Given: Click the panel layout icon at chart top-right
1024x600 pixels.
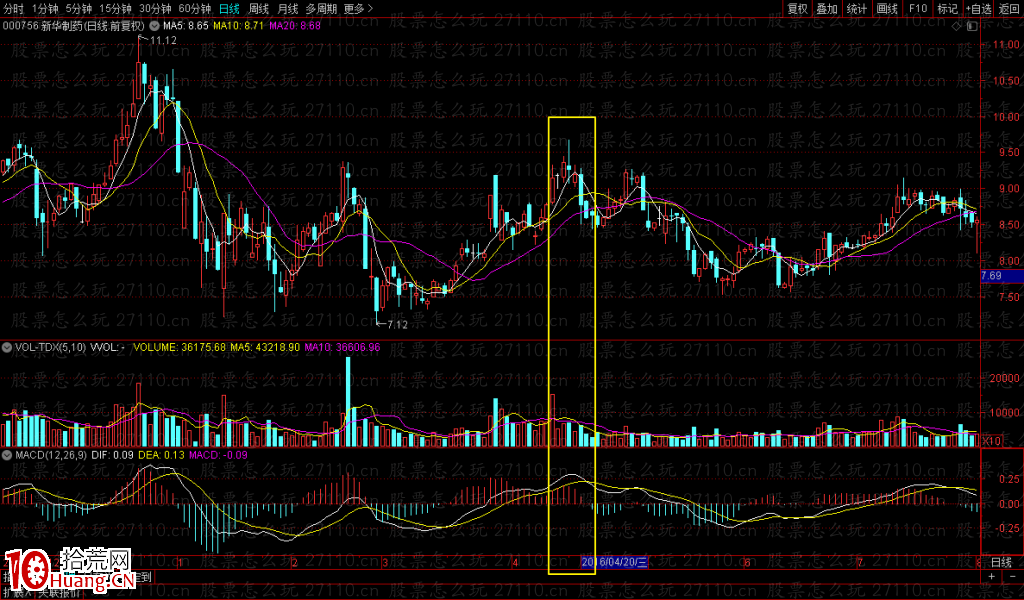Looking at the screenshot, I should [972, 26].
